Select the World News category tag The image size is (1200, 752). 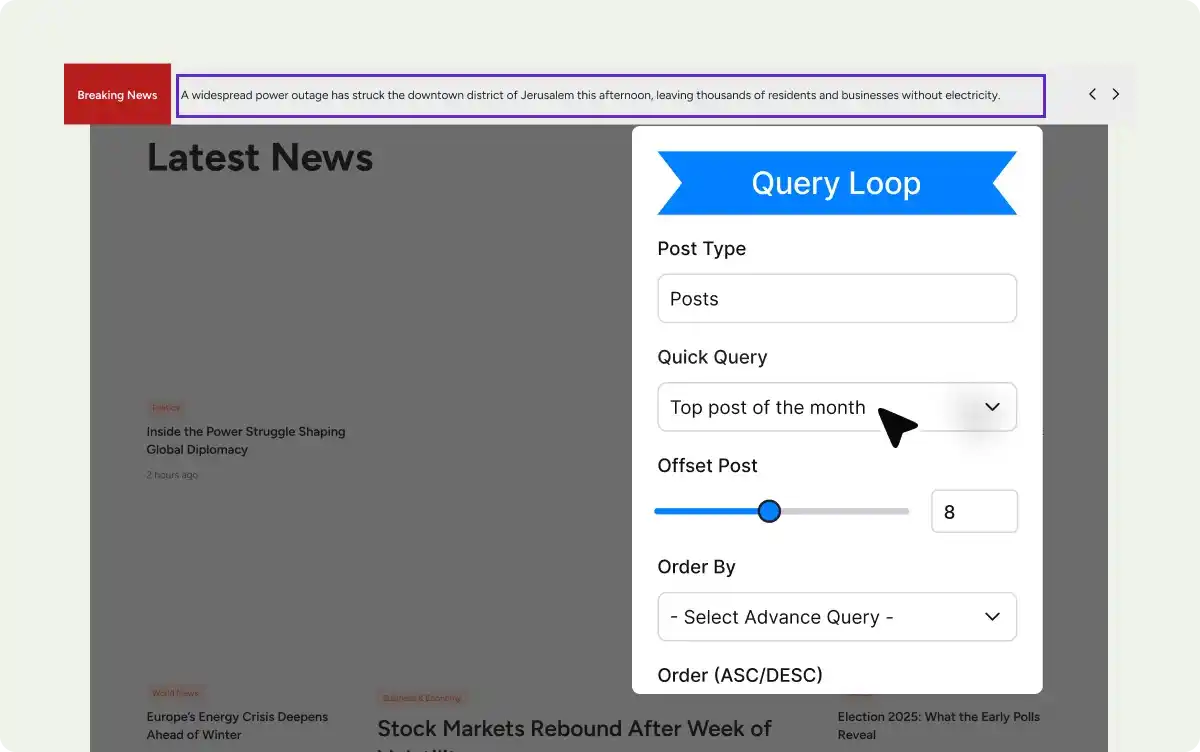(x=175, y=693)
